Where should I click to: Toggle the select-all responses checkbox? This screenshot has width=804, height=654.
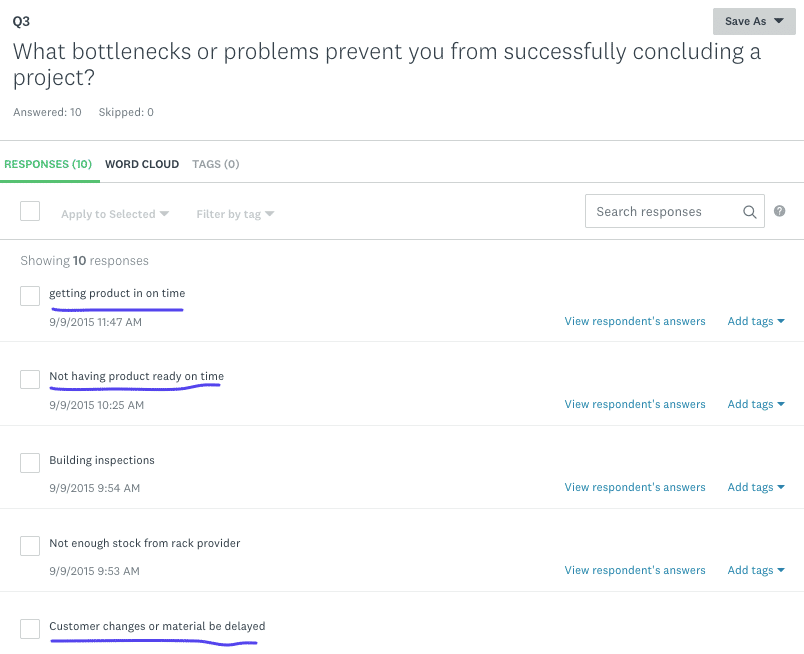point(29,211)
